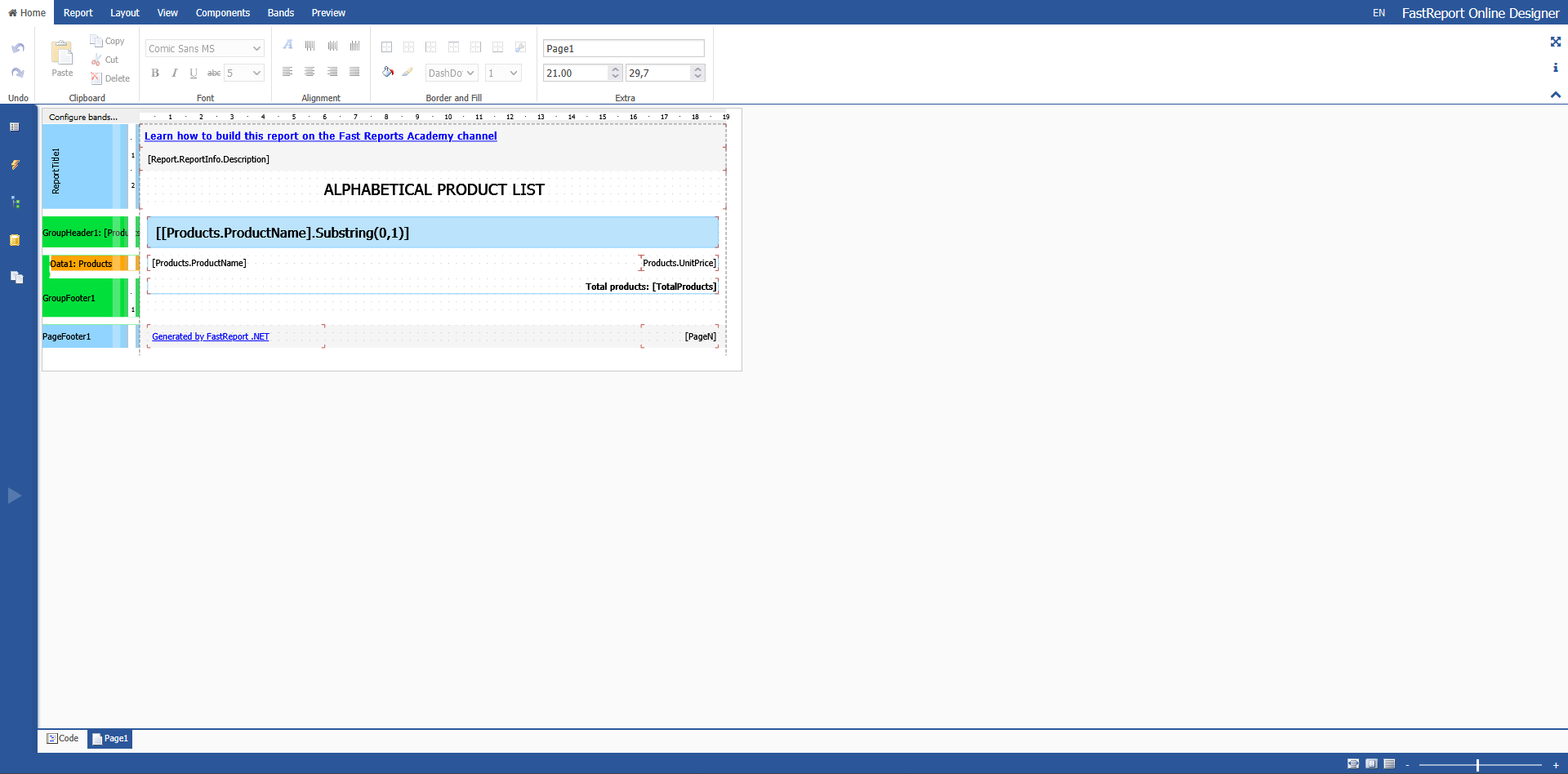Viewport: 1568px width, 774px height.
Task: Open the Data panel (database cylinder icon)
Action: coord(15,240)
